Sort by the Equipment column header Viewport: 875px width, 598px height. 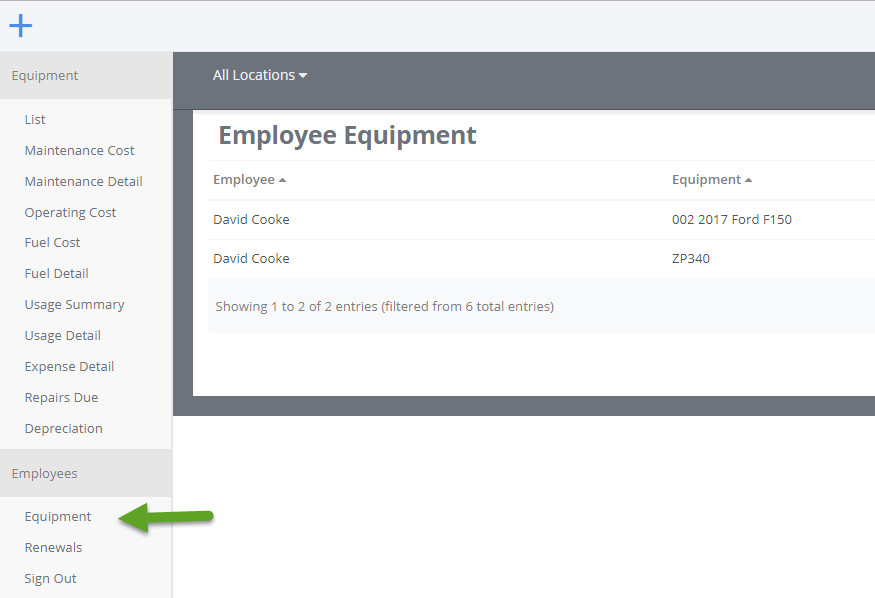711,180
